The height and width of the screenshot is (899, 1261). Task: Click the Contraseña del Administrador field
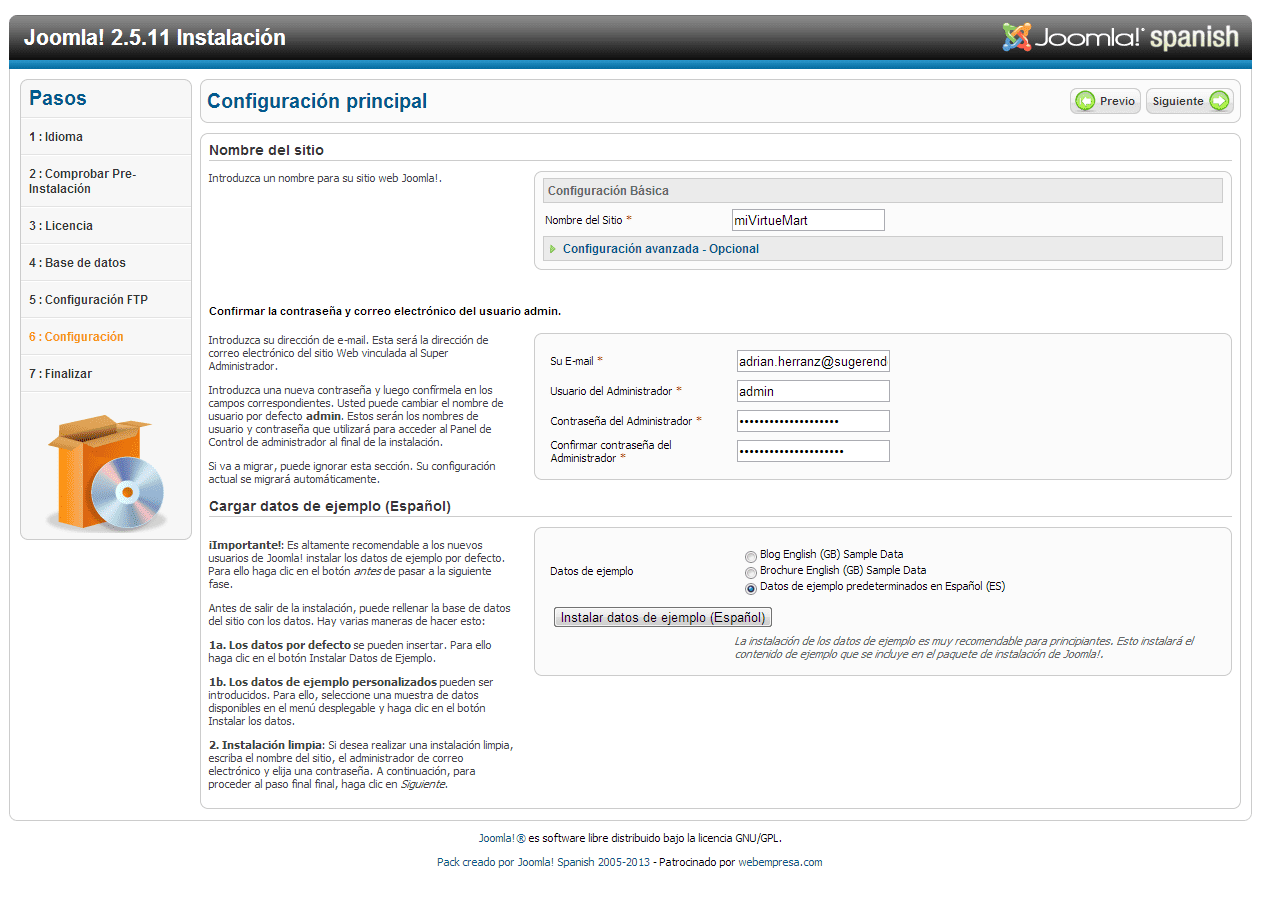coord(813,421)
